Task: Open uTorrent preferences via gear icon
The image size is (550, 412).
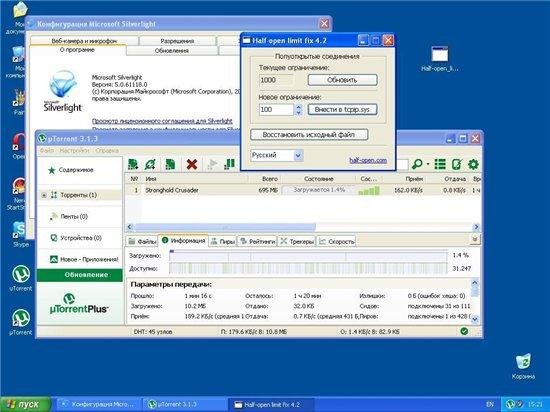Action: (x=473, y=164)
